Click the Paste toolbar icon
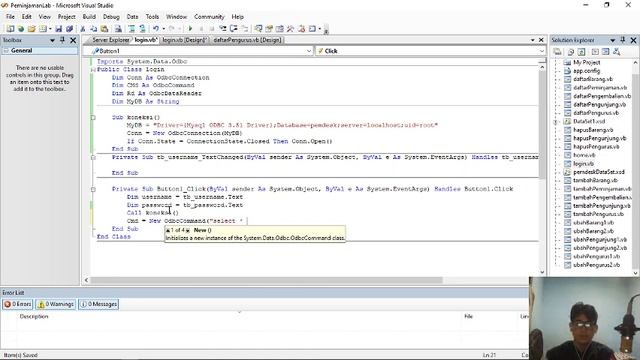The height and width of the screenshot is (360, 640). click(x=104, y=29)
